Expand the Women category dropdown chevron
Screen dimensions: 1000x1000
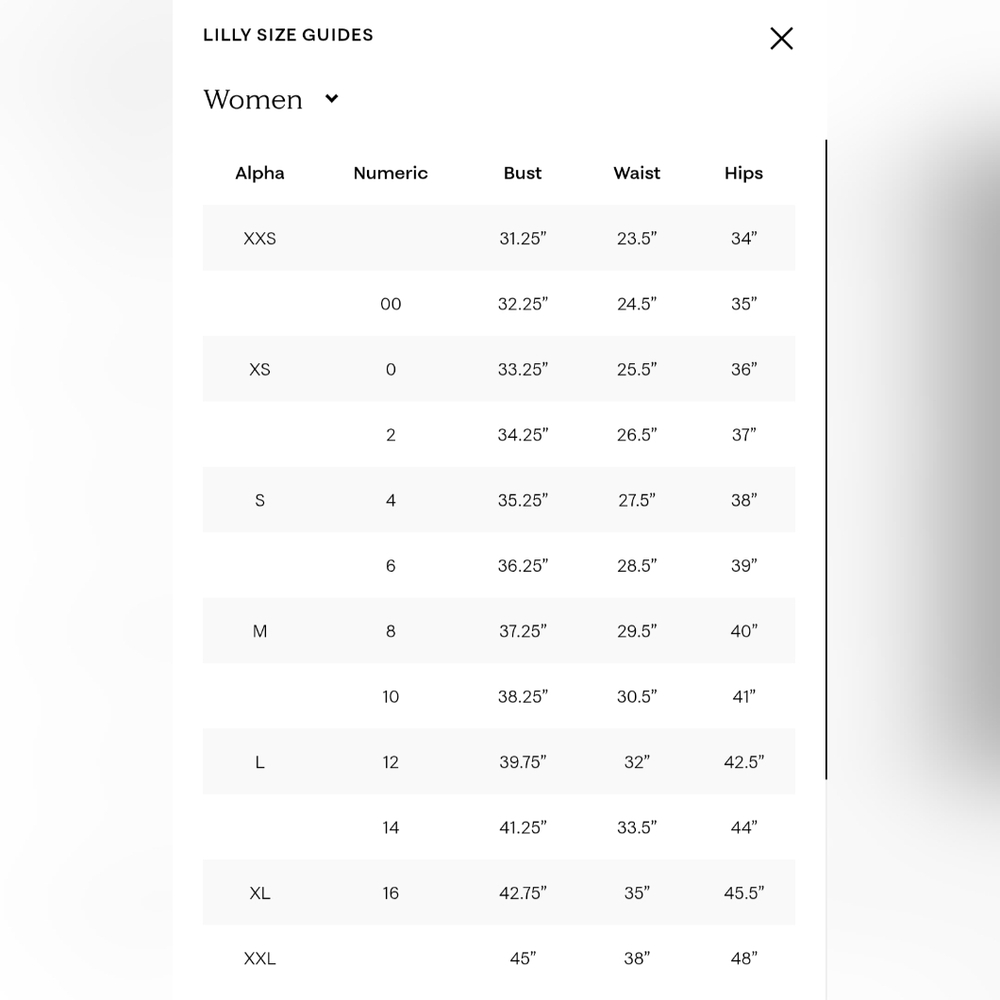332,99
